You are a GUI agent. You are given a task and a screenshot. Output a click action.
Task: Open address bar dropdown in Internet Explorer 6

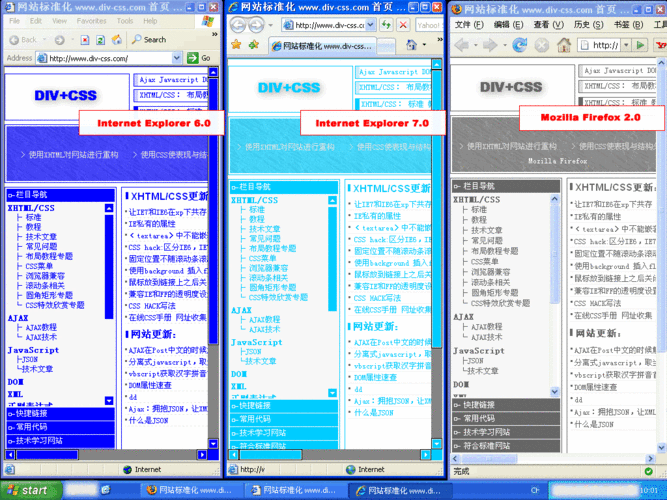point(177,58)
